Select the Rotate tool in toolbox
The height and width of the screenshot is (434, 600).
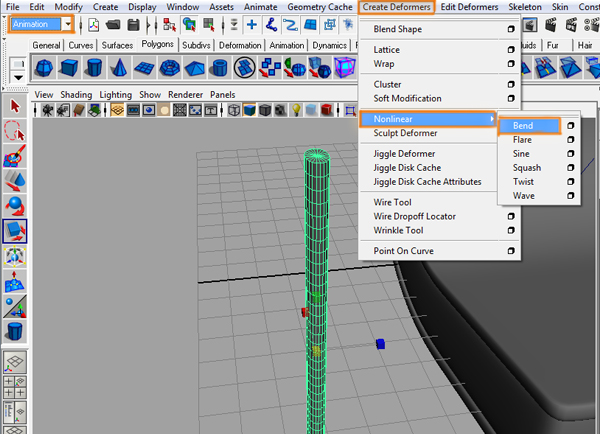click(x=15, y=206)
